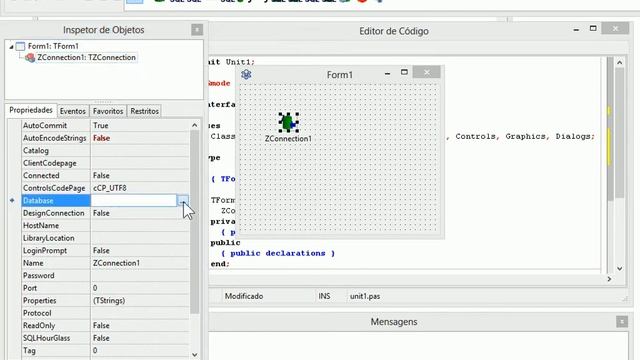
Task: Toggle the AutoCommit True value
Action: point(140,126)
